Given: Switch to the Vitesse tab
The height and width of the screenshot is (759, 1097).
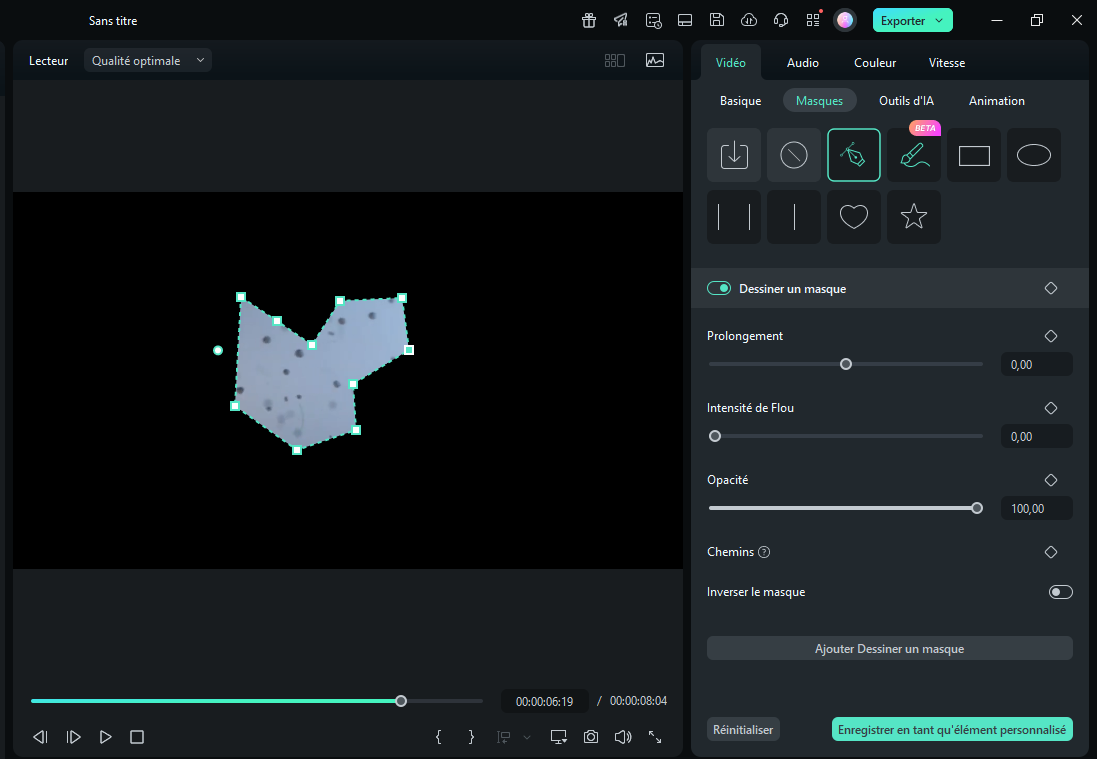Looking at the screenshot, I should click(x=947, y=62).
